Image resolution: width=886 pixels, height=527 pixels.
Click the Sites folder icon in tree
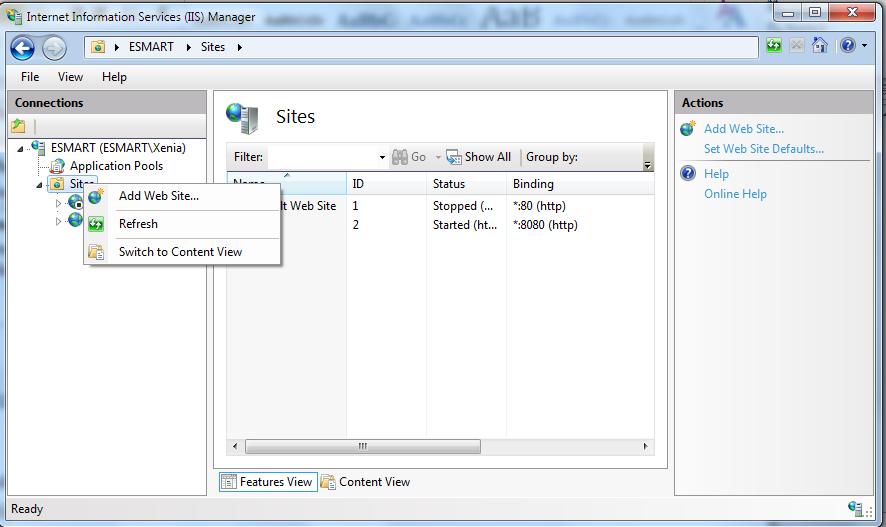point(57,184)
